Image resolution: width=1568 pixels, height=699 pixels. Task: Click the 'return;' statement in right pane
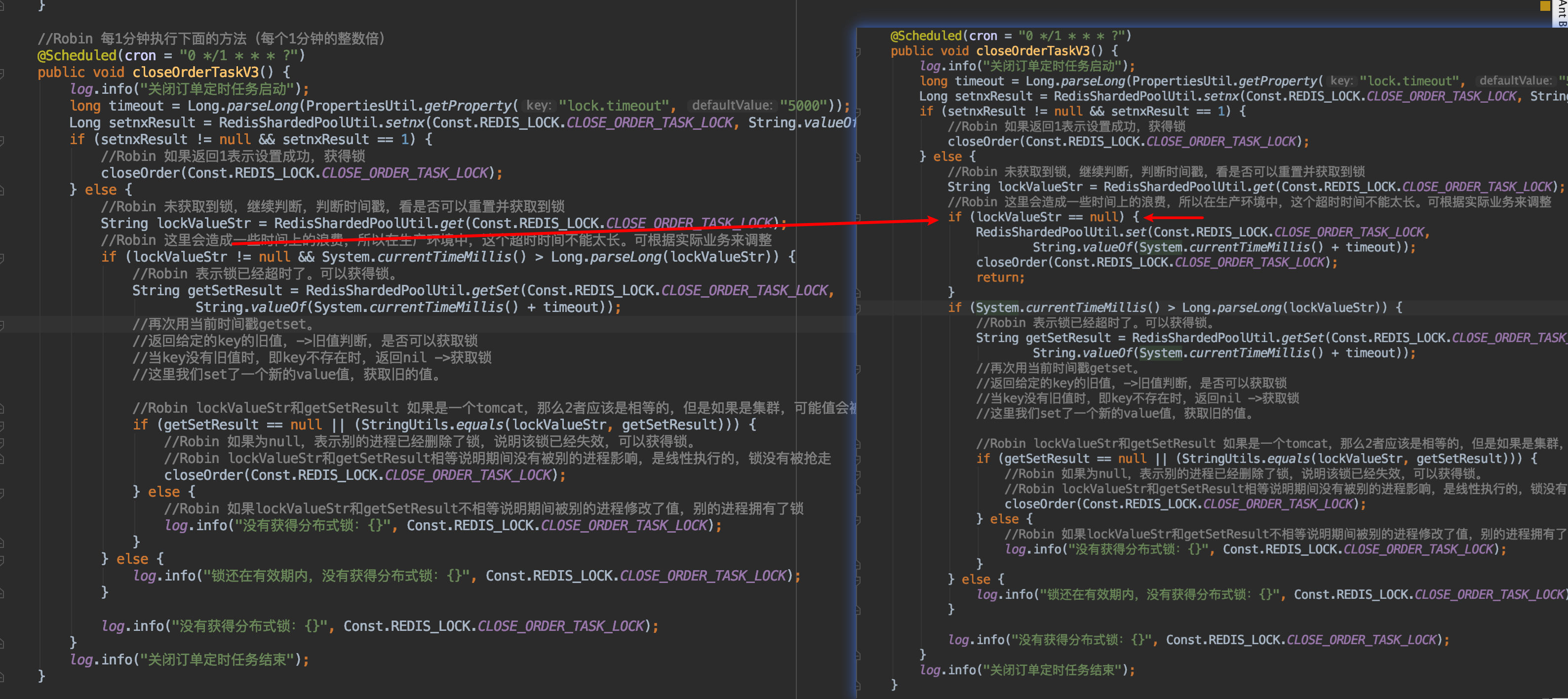click(x=1000, y=277)
